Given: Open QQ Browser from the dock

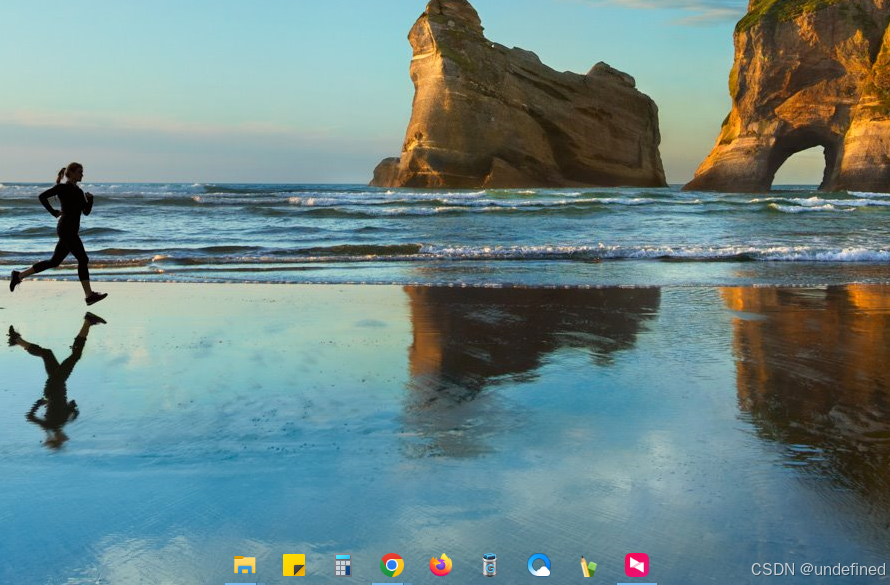Looking at the screenshot, I should click(539, 566).
